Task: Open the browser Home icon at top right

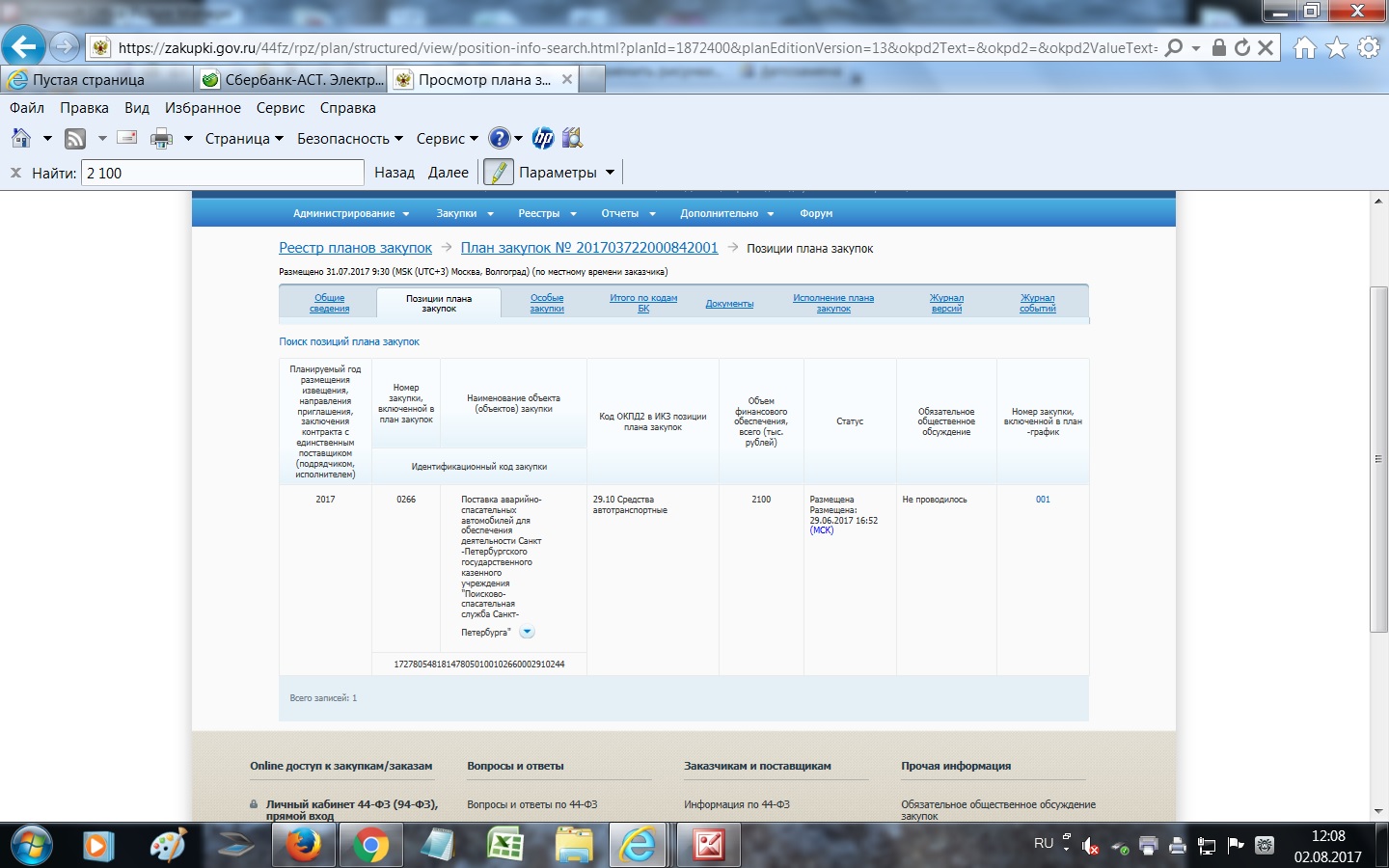Action: 1305,47
